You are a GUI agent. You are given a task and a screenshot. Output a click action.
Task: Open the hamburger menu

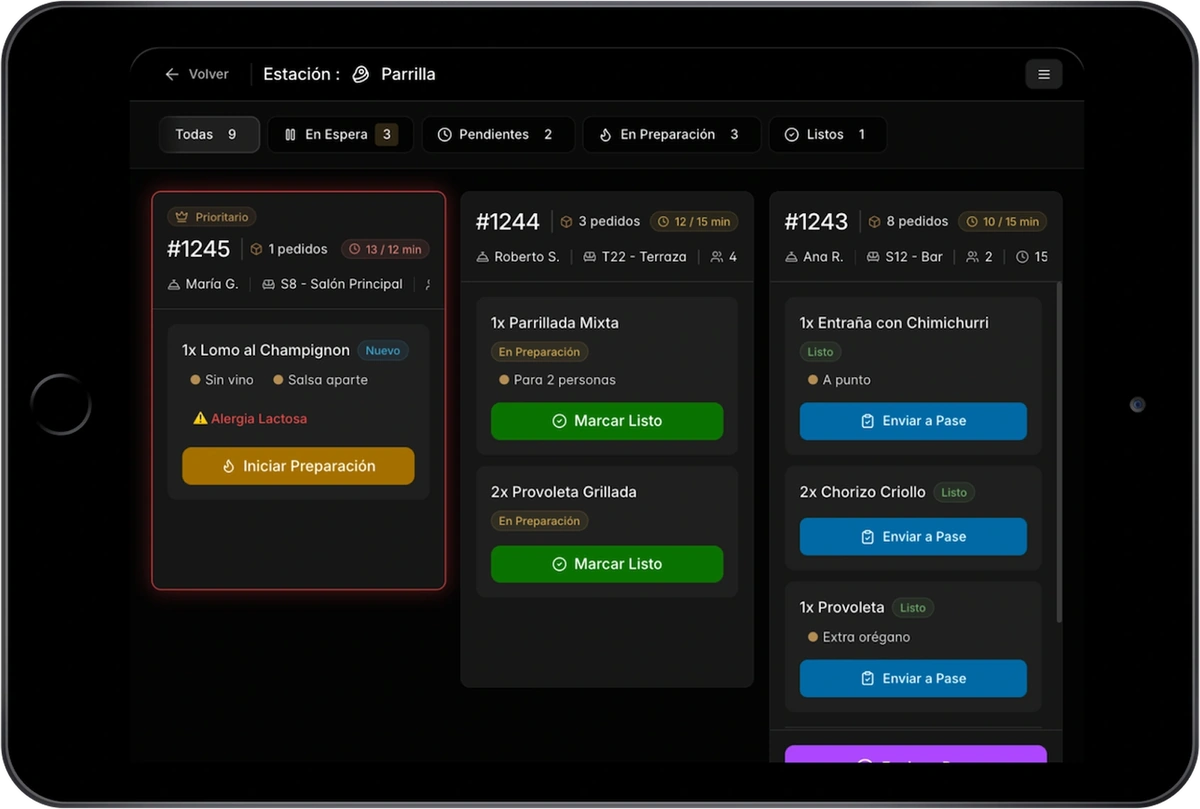pos(1043,74)
